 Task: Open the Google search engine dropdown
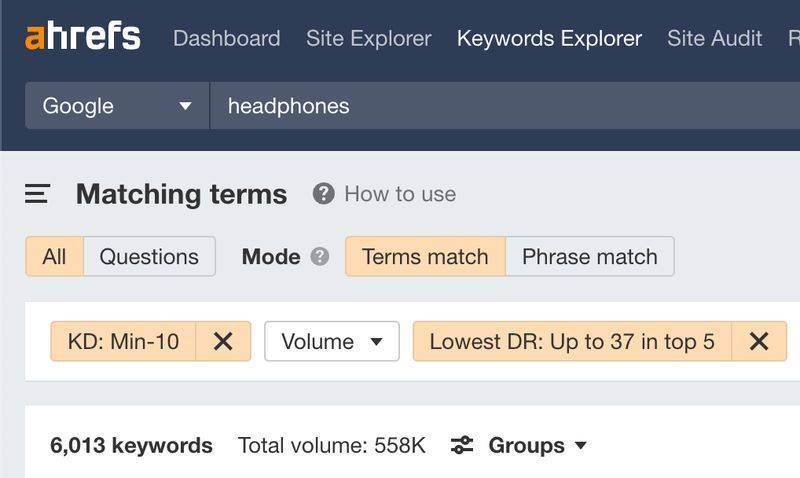(x=117, y=106)
